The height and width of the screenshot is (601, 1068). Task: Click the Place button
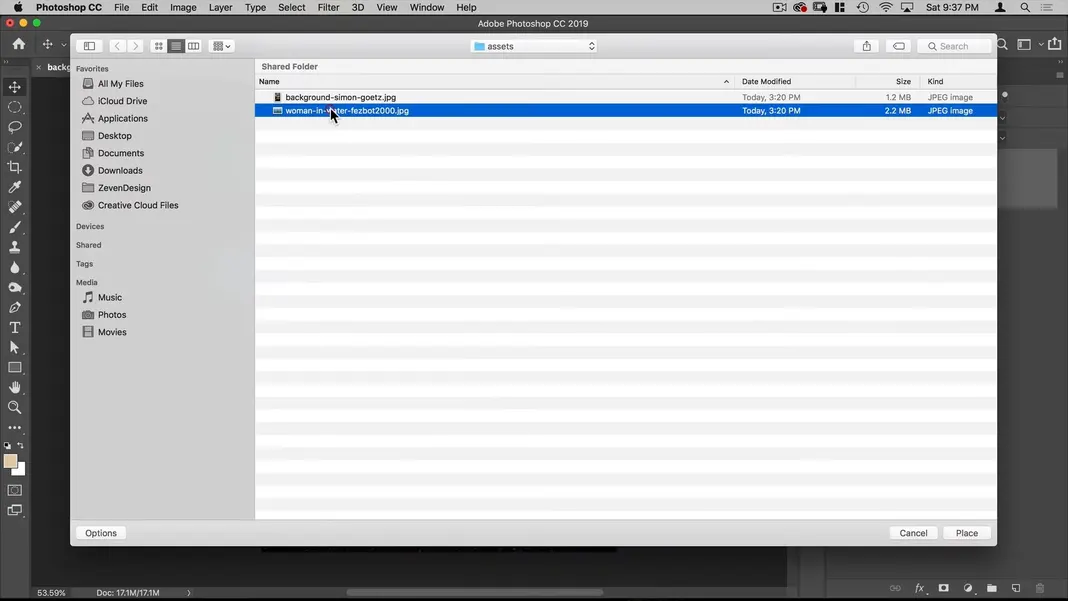pyautogui.click(x=967, y=533)
